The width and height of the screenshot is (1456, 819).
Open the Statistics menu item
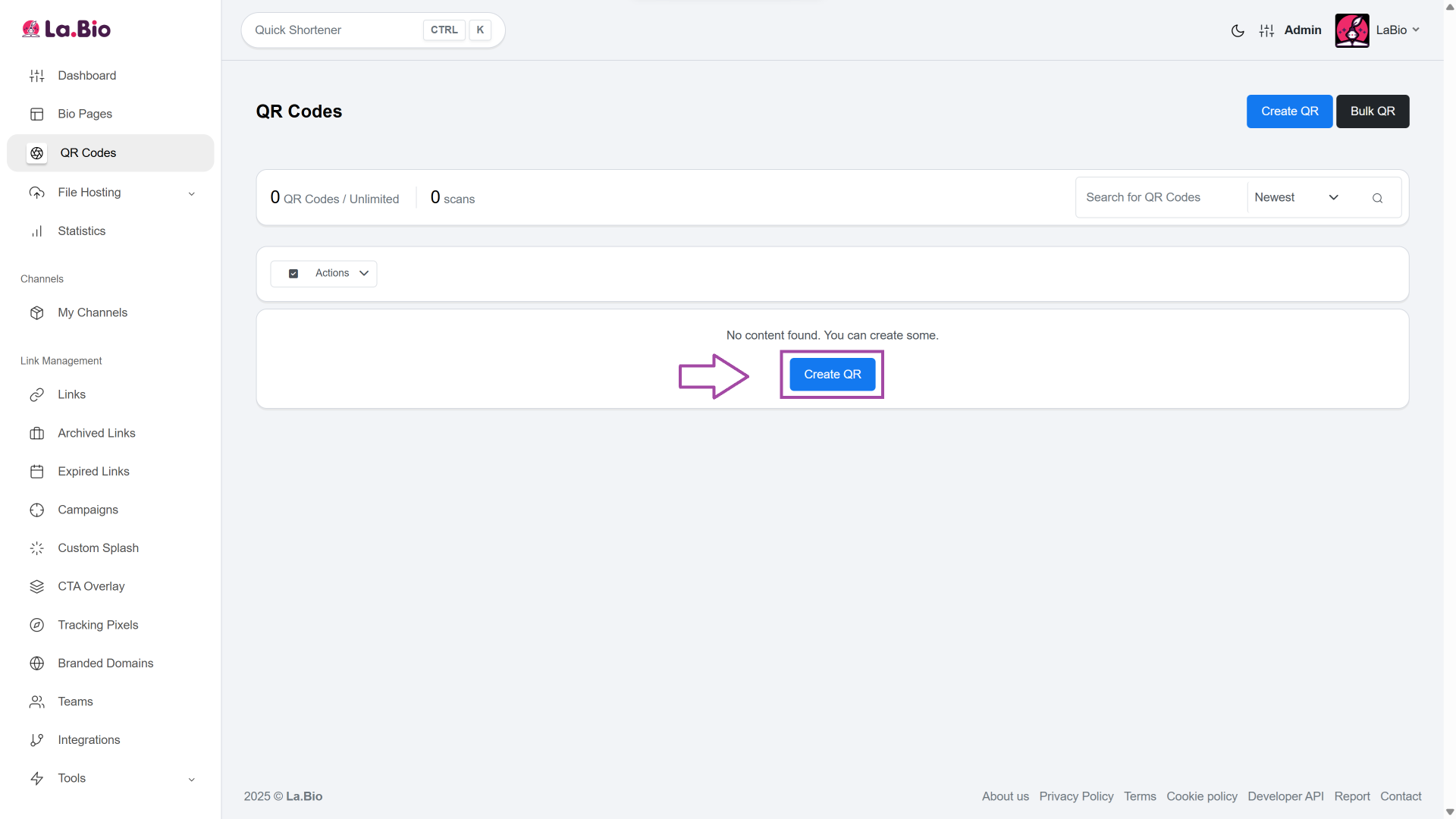point(81,231)
